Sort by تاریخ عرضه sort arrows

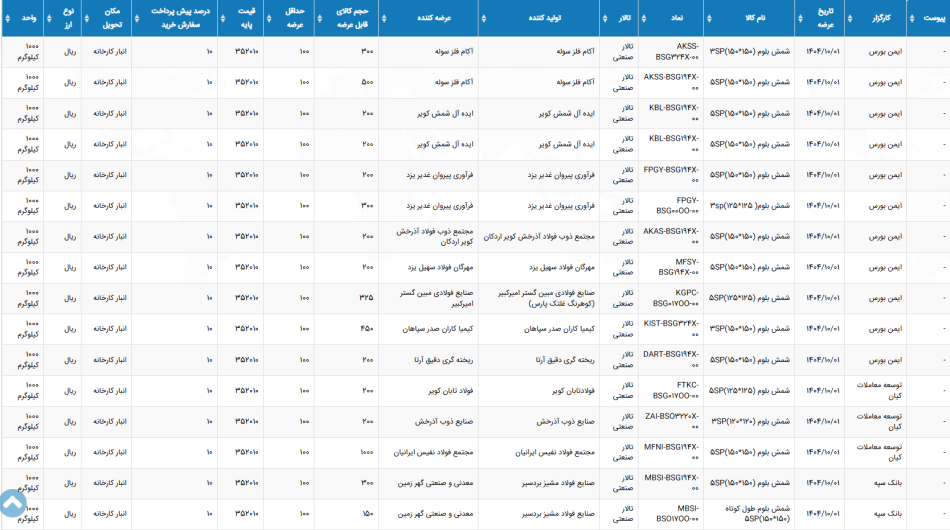[800, 18]
